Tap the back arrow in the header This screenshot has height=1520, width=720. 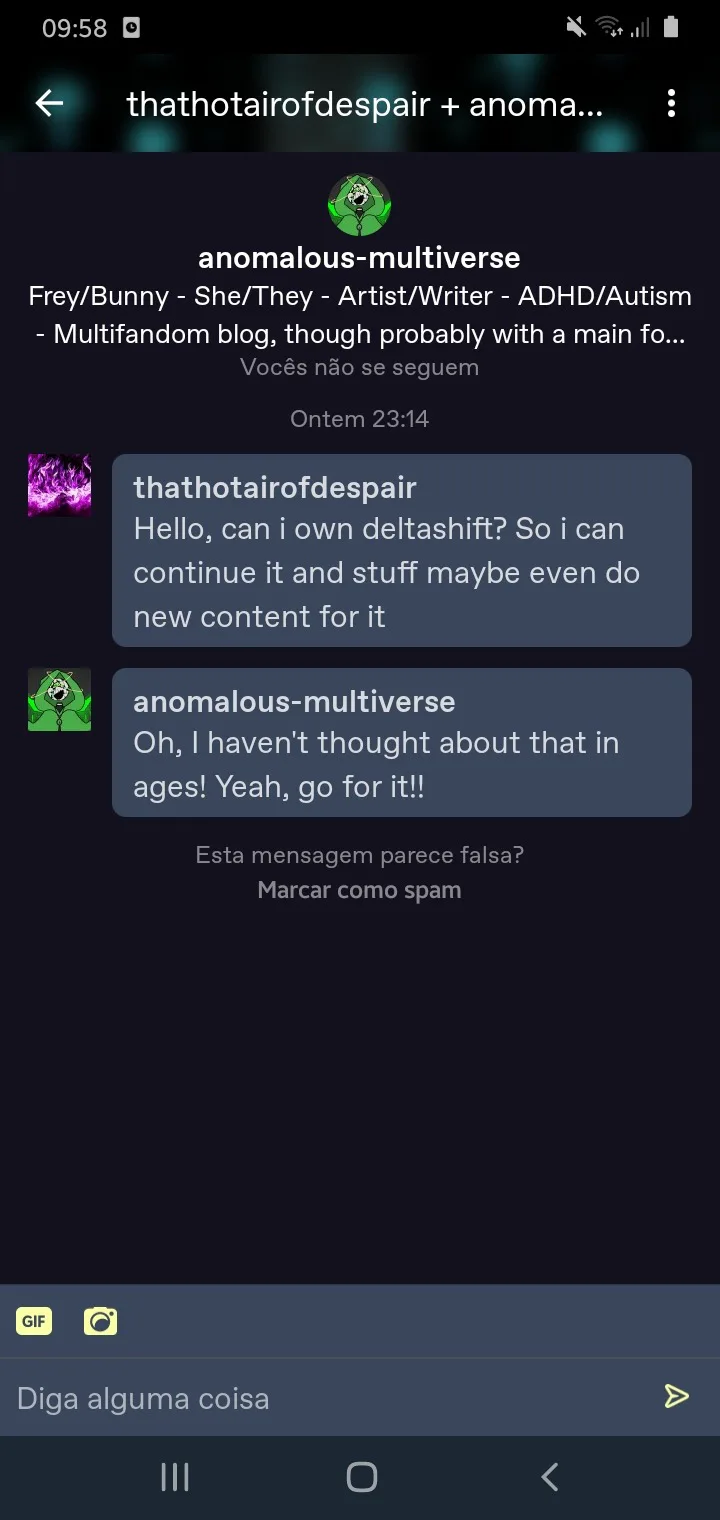[49, 103]
